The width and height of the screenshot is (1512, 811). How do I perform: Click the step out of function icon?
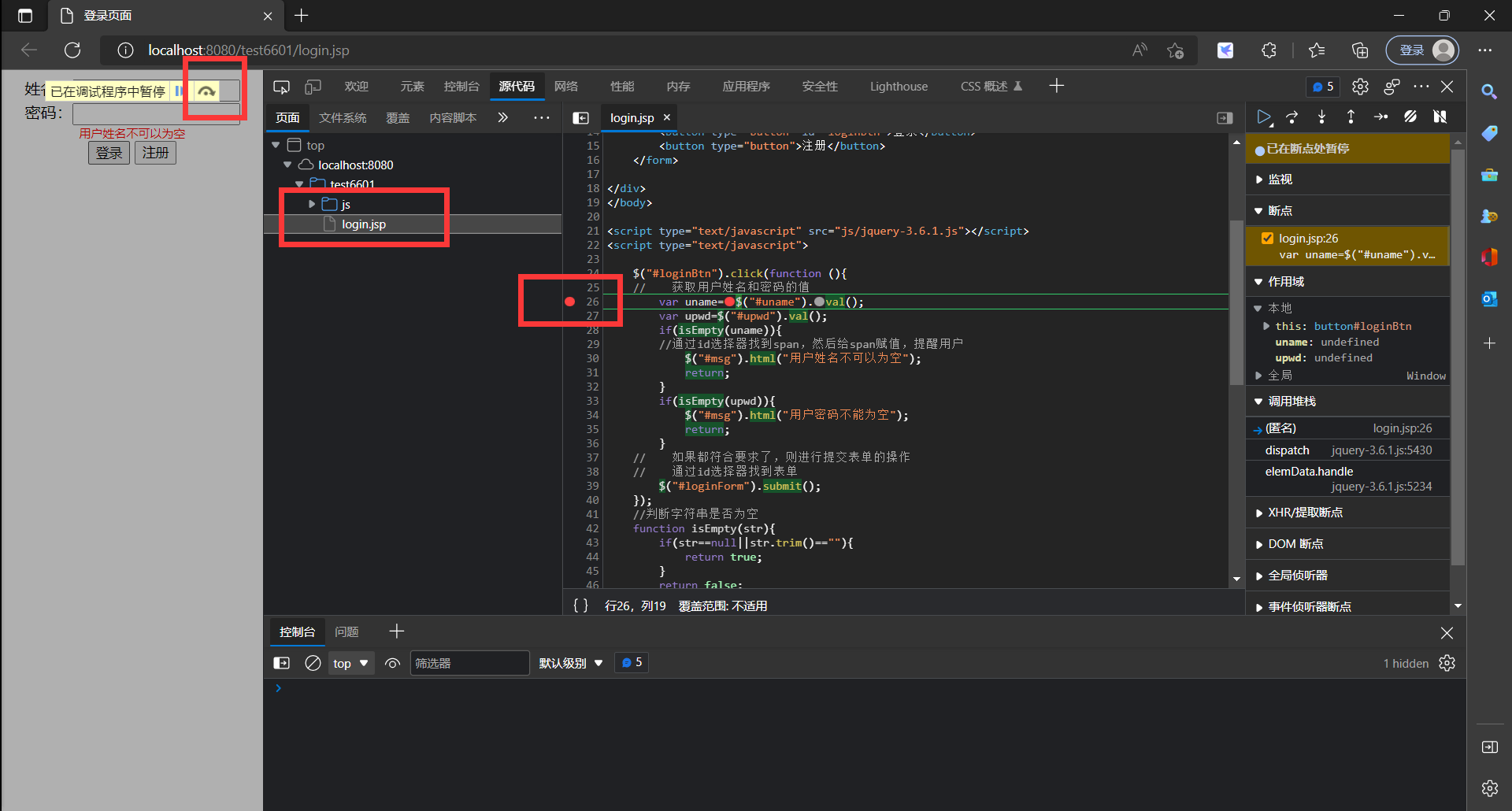pyautogui.click(x=1351, y=117)
